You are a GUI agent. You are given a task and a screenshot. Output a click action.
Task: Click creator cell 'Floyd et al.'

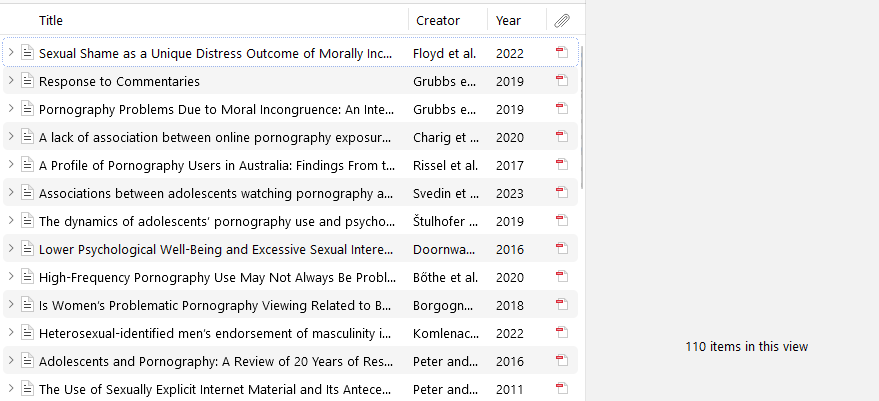pos(445,53)
